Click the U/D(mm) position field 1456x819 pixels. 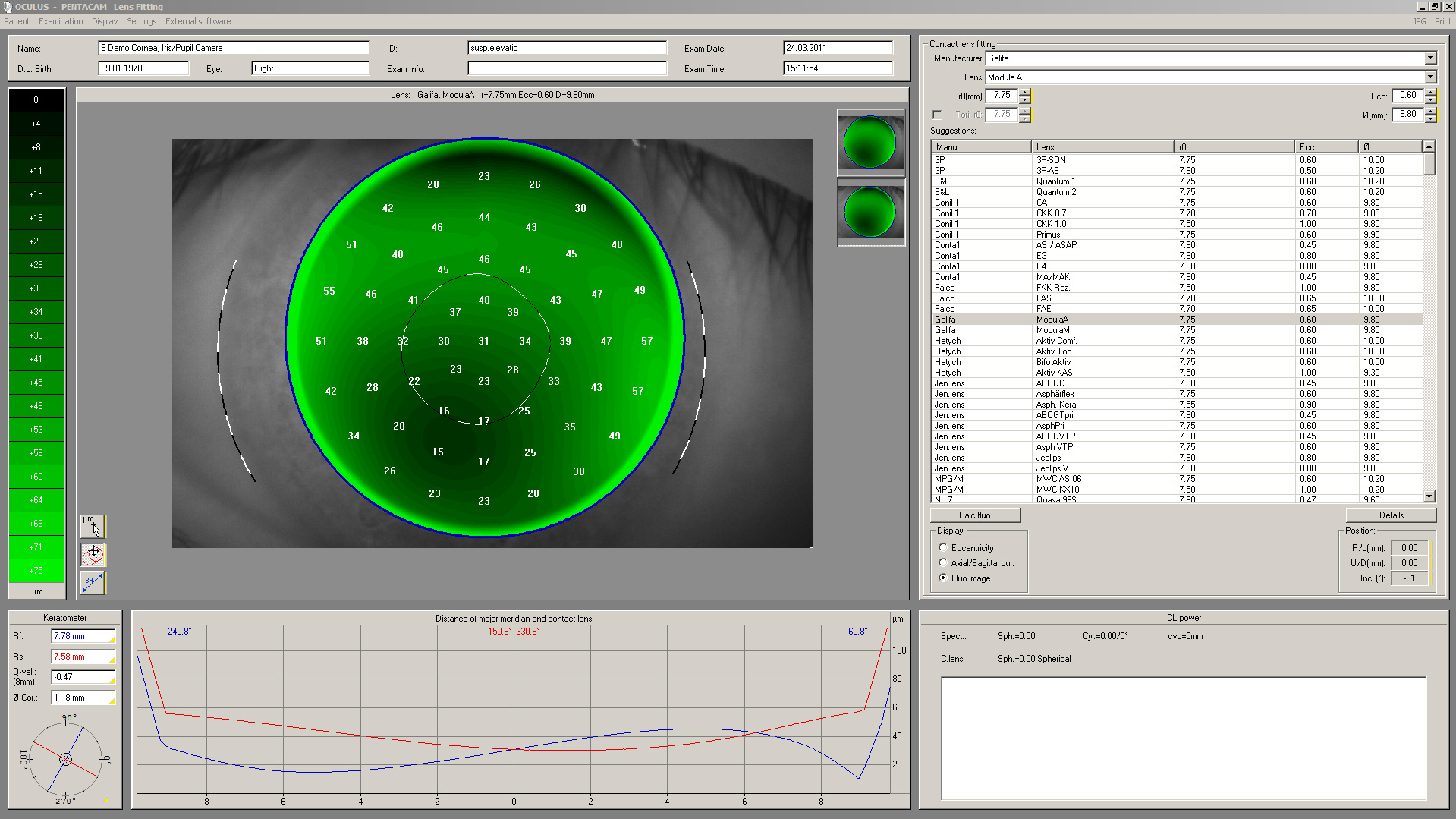pyautogui.click(x=1410, y=563)
